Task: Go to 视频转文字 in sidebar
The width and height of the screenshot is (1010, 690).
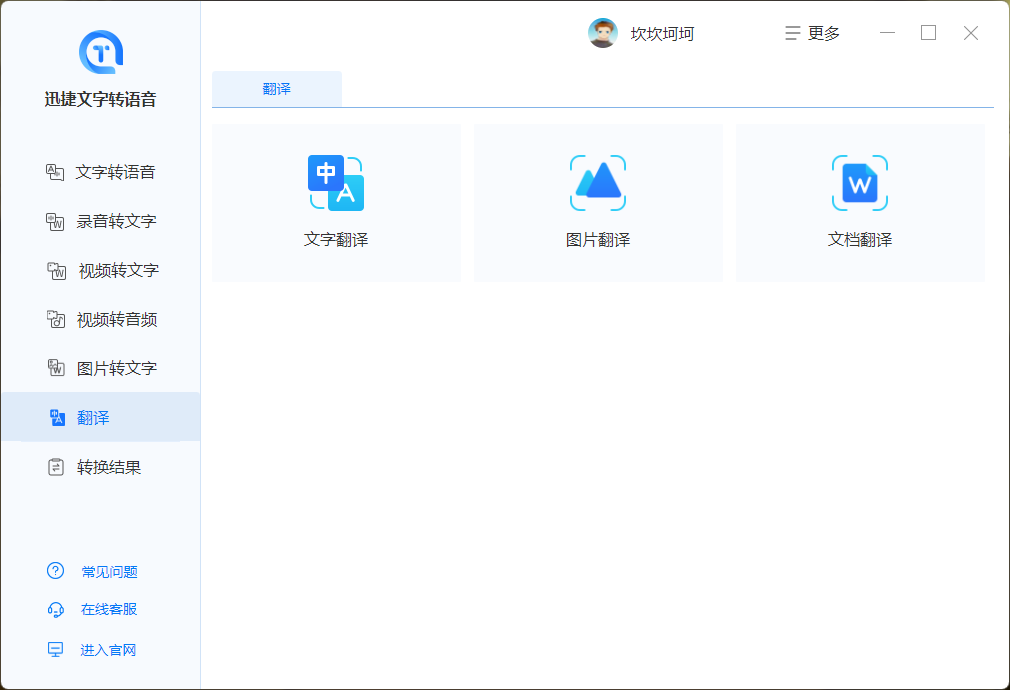Action: click(101, 271)
